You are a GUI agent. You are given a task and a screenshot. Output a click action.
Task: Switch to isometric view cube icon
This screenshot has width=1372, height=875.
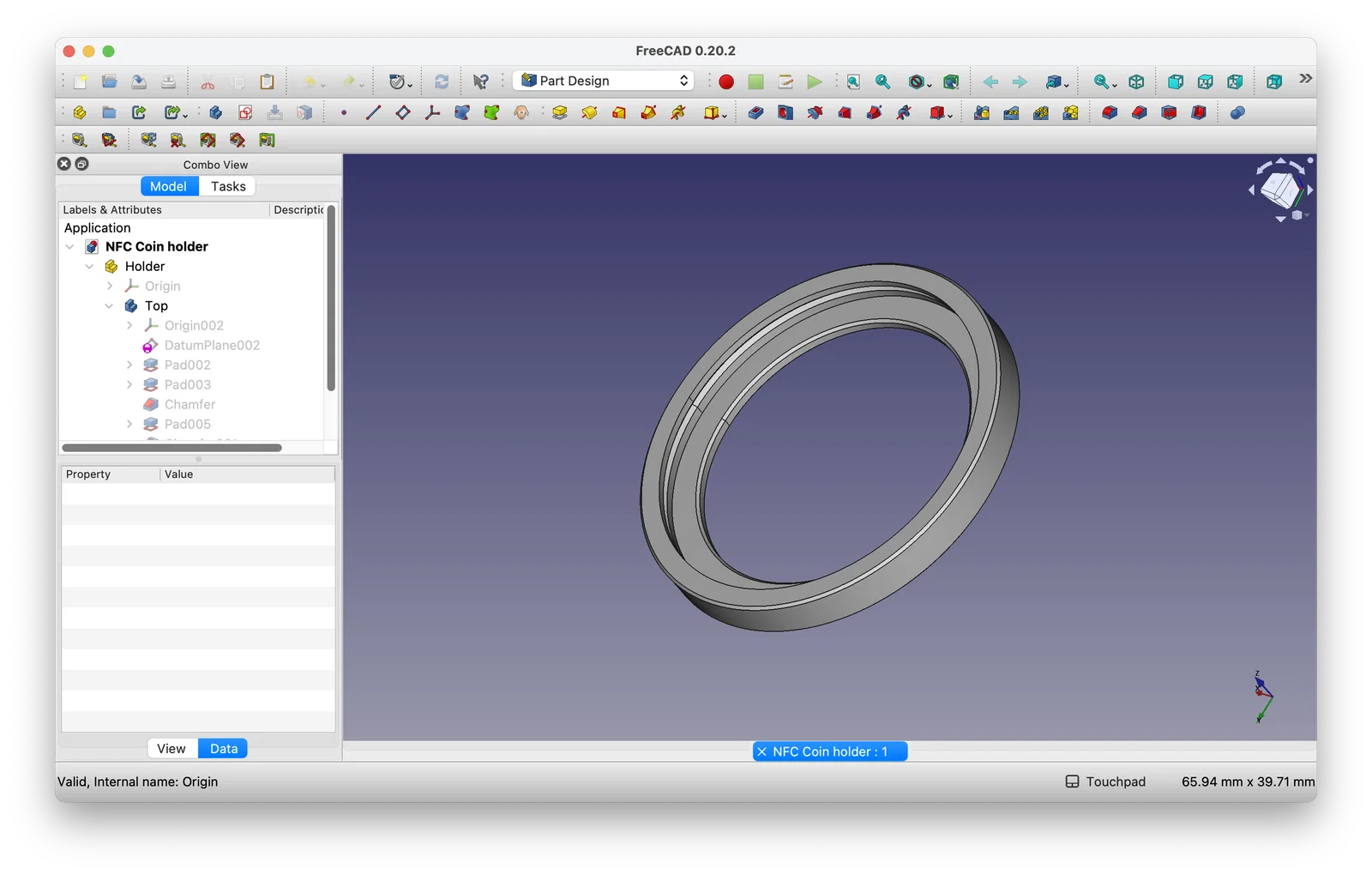pos(1136,81)
